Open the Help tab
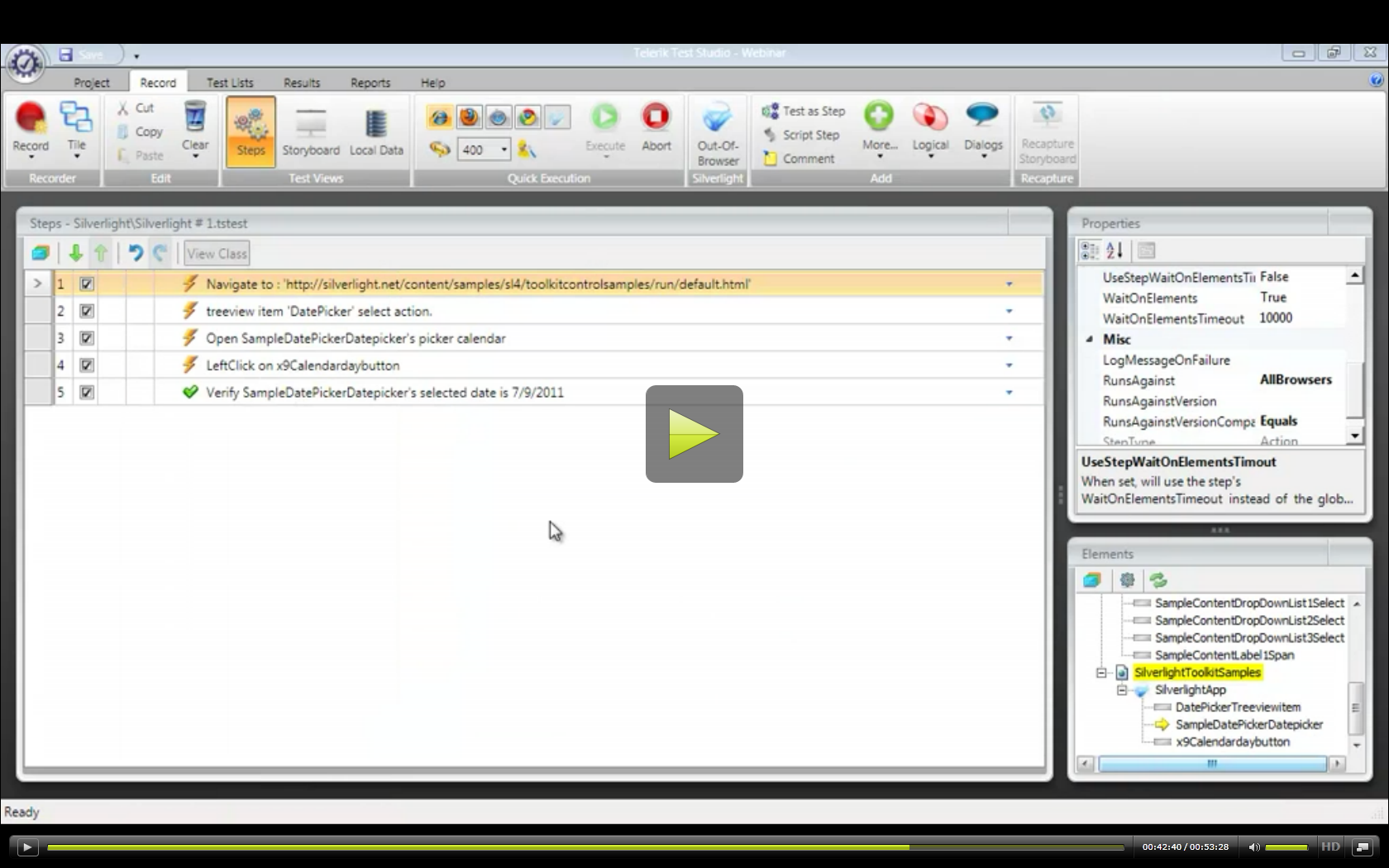1389x868 pixels. (432, 83)
